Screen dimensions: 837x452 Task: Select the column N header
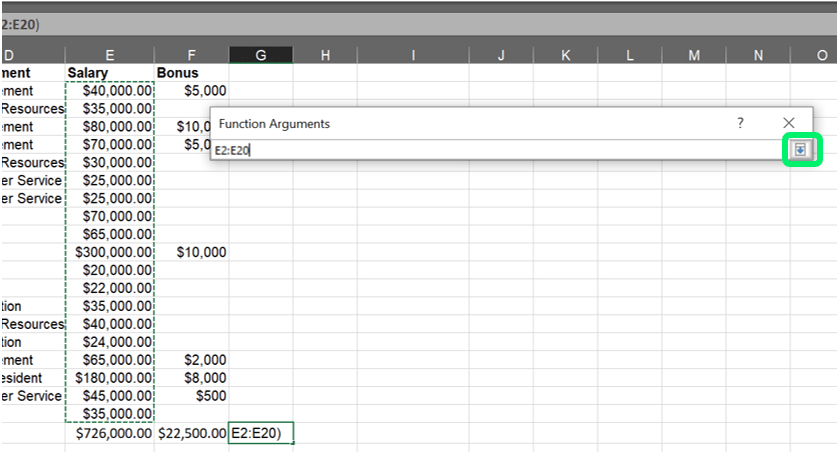(x=758, y=56)
